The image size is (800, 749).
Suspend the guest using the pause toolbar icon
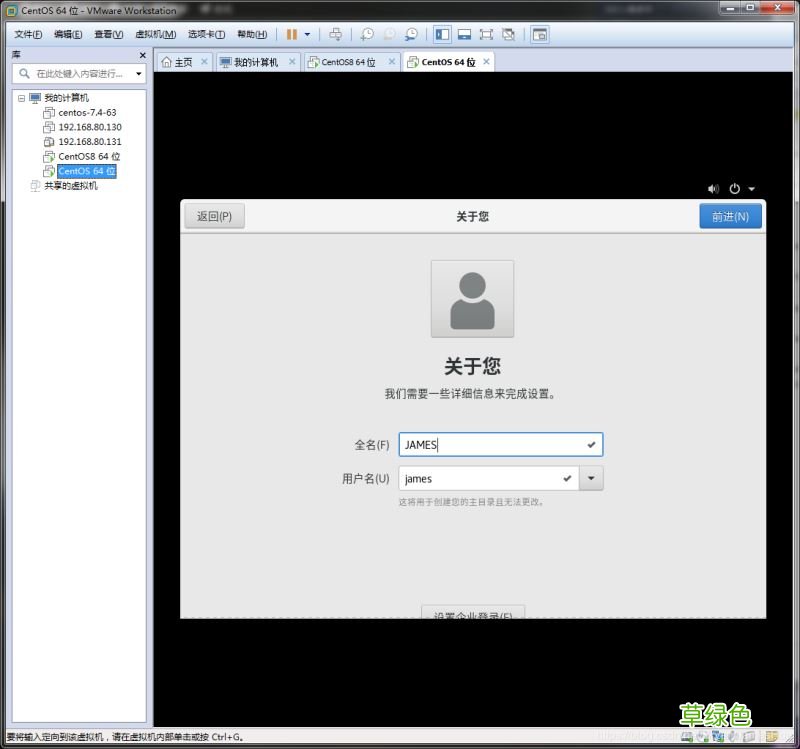click(x=290, y=33)
